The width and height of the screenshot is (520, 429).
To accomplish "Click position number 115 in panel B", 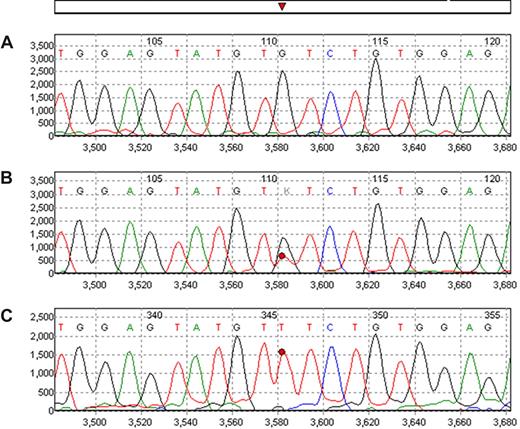I will [x=380, y=179].
